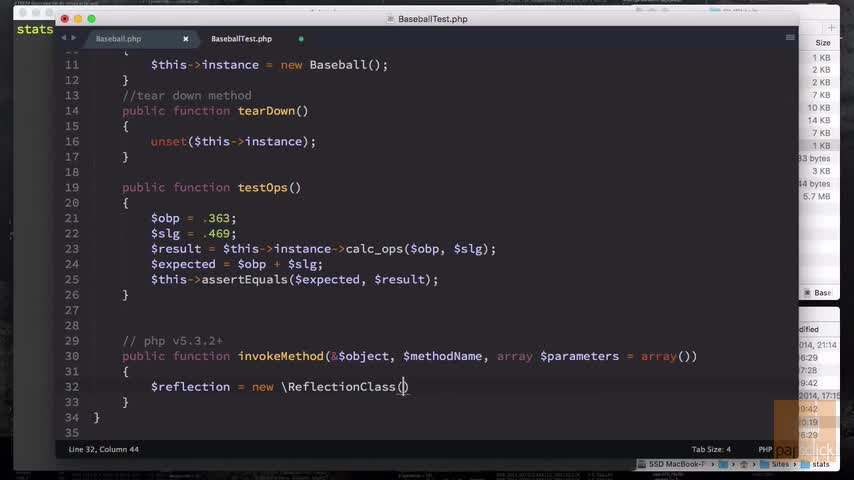Place the cursor on the tearDown function name
This screenshot has height=480, width=854.
click(266, 111)
